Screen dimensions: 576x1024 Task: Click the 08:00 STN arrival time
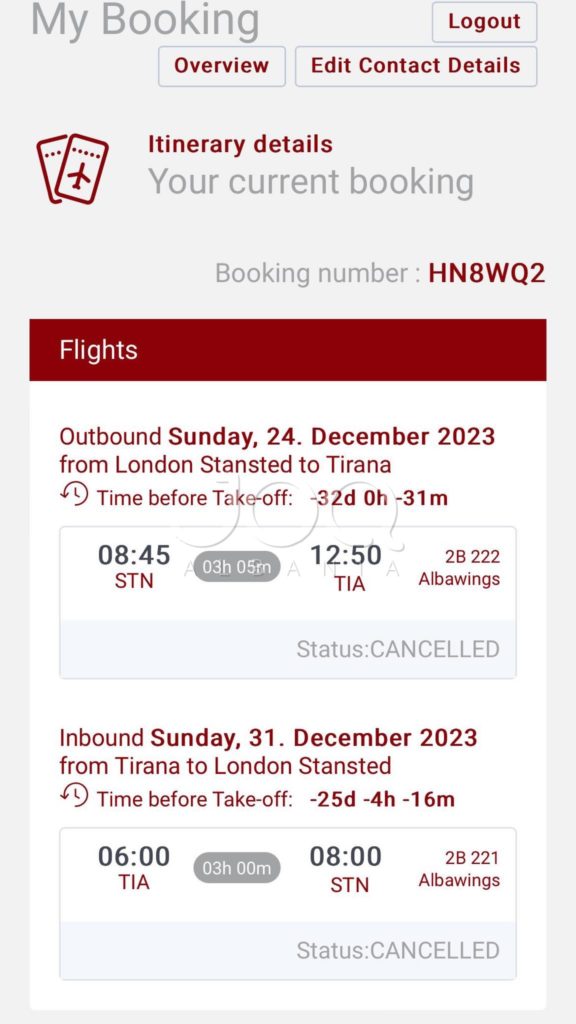(345, 869)
